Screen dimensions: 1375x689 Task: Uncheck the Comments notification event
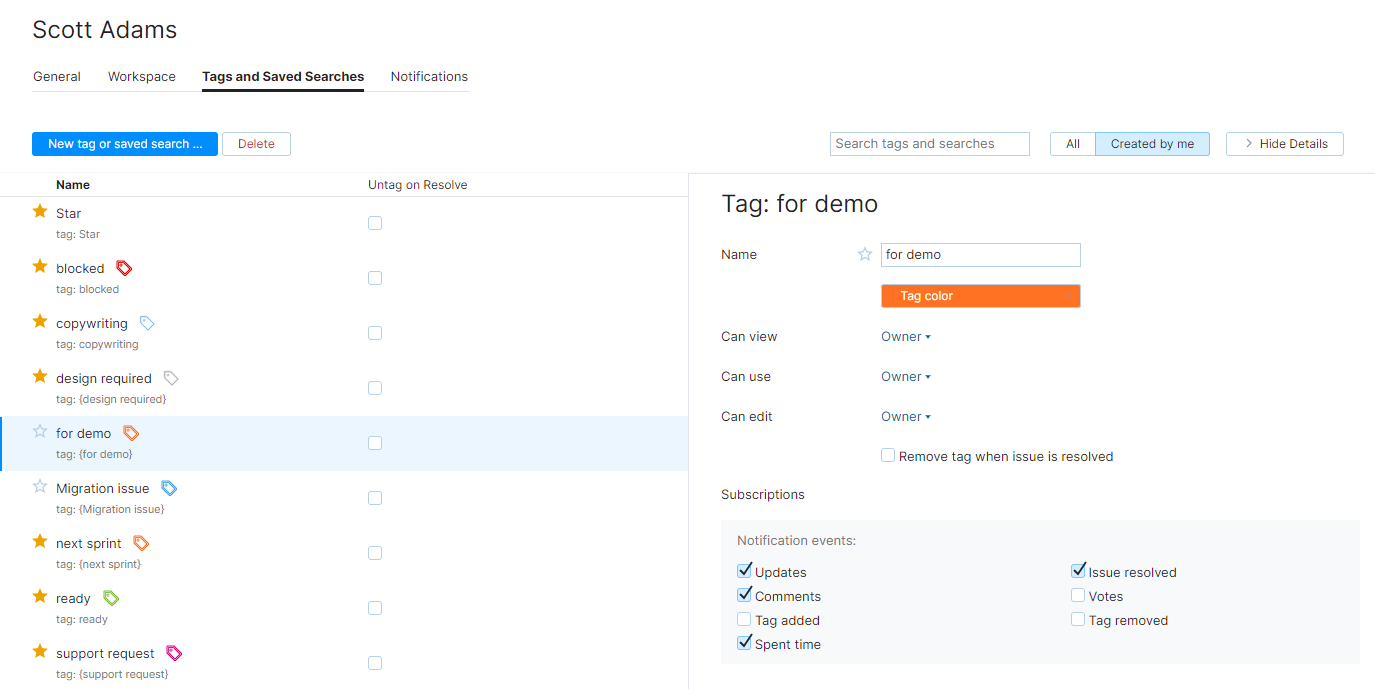[x=744, y=595]
